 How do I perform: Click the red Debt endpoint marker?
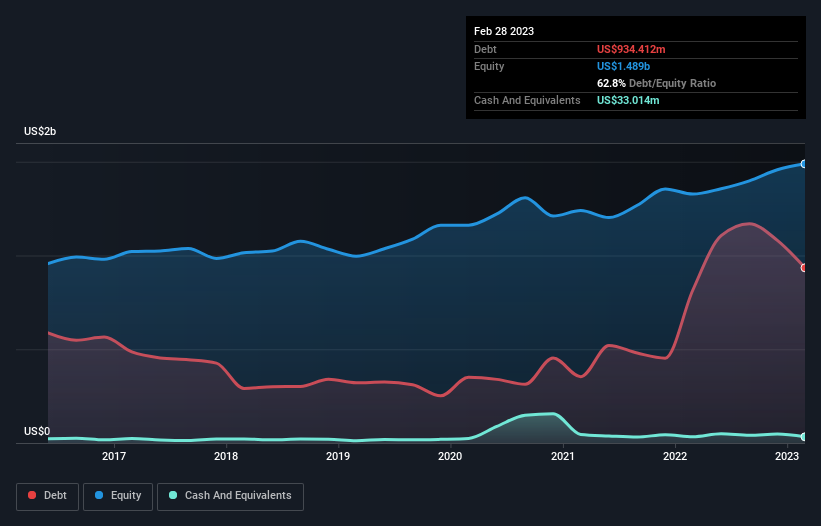(x=804, y=267)
